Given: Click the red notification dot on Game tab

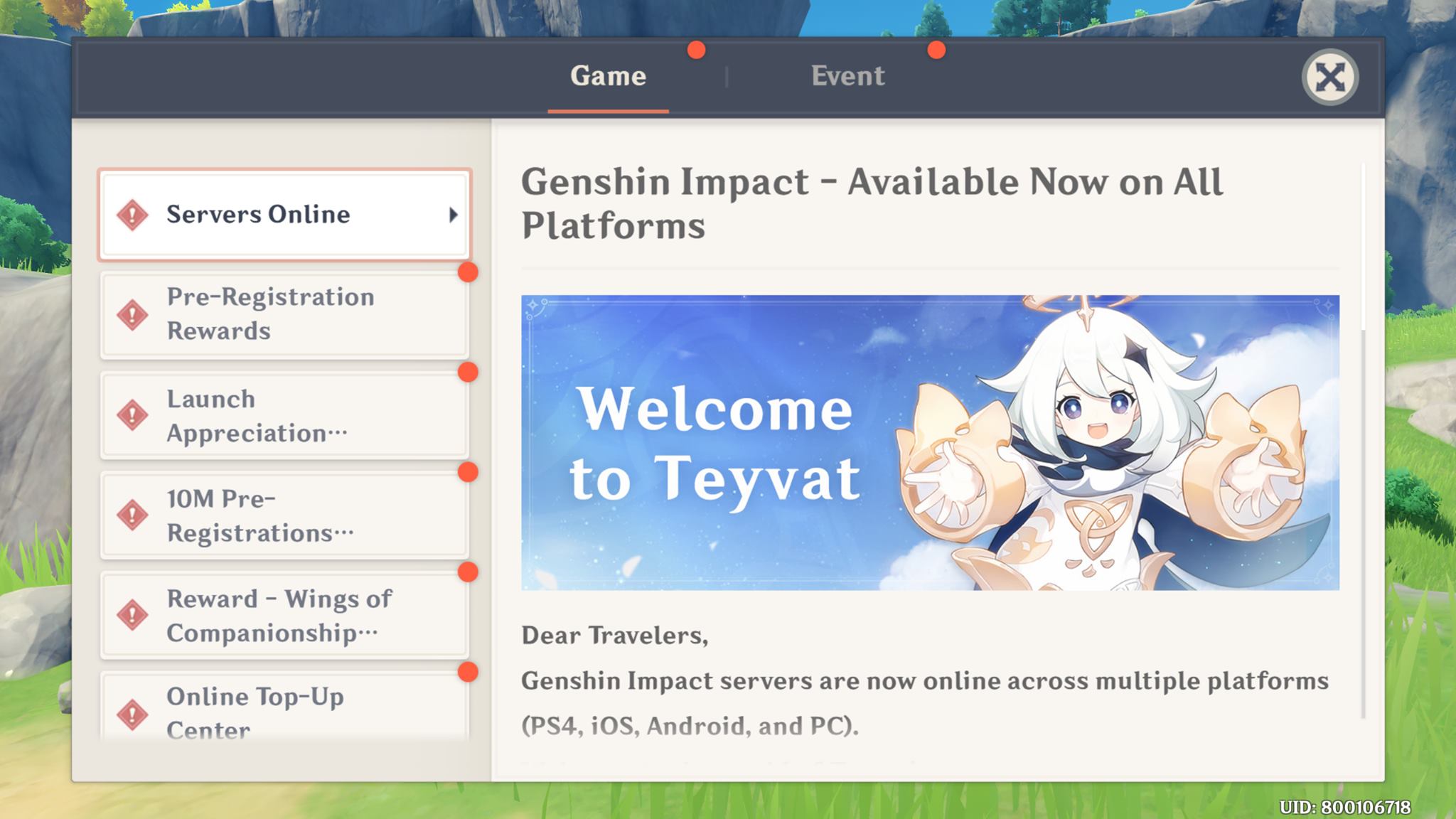Looking at the screenshot, I should pos(697,50).
